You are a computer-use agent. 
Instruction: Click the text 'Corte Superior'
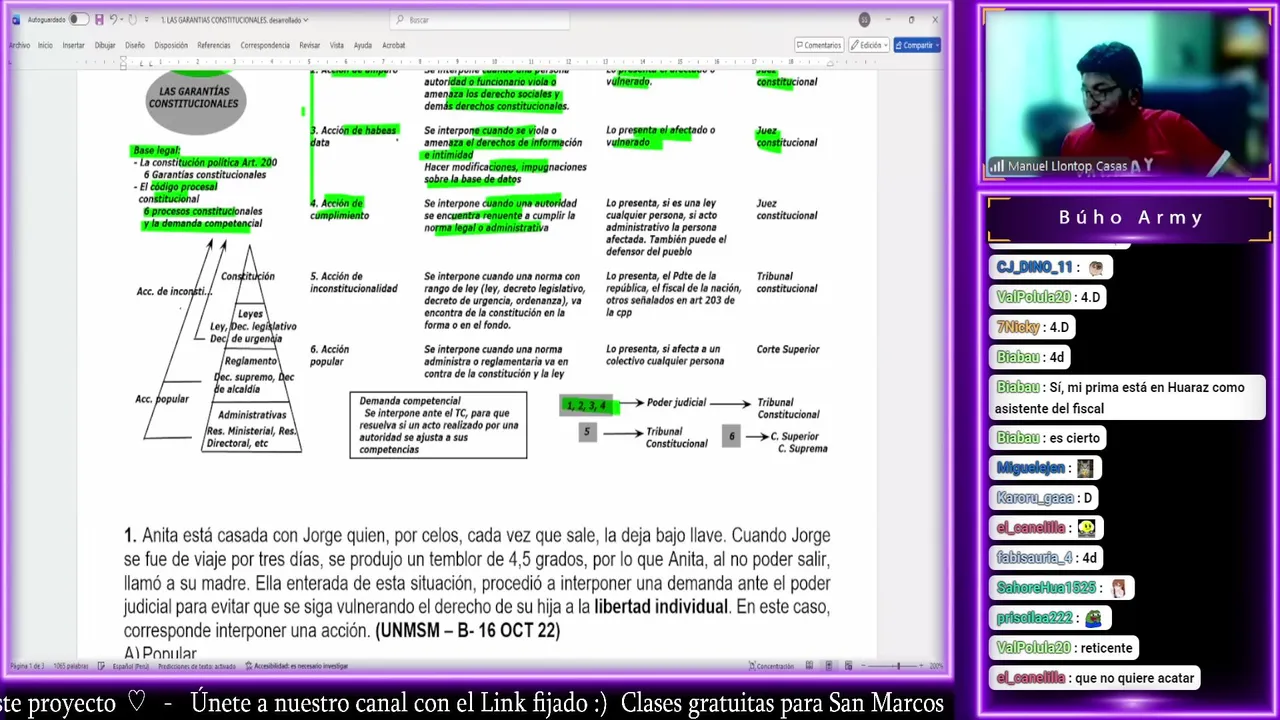788,349
